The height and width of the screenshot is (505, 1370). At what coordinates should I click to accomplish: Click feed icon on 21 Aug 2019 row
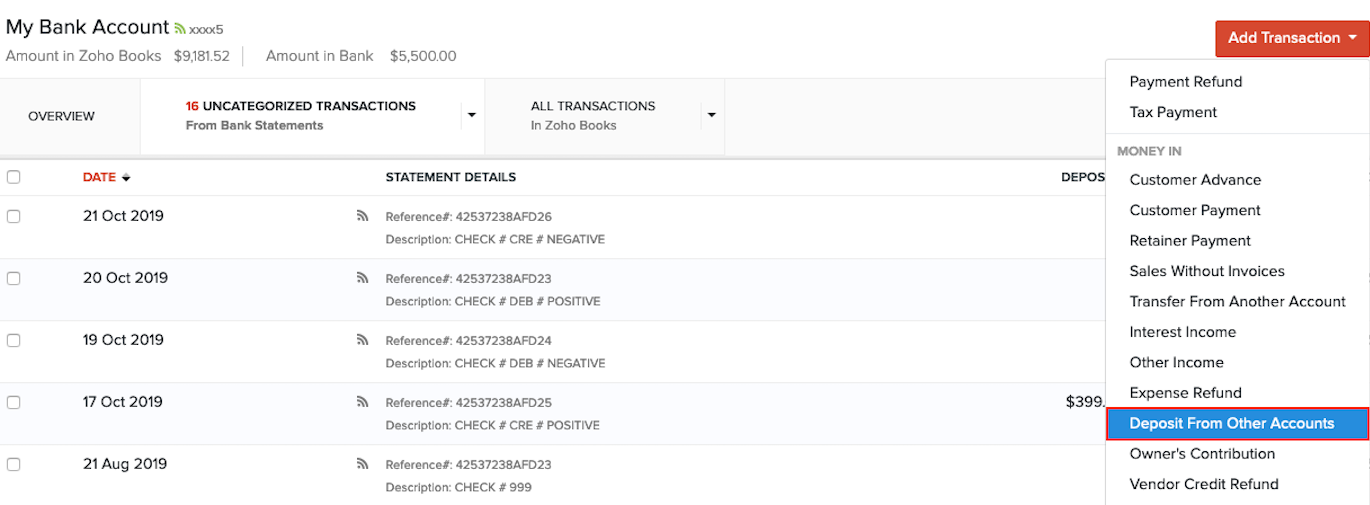click(363, 464)
